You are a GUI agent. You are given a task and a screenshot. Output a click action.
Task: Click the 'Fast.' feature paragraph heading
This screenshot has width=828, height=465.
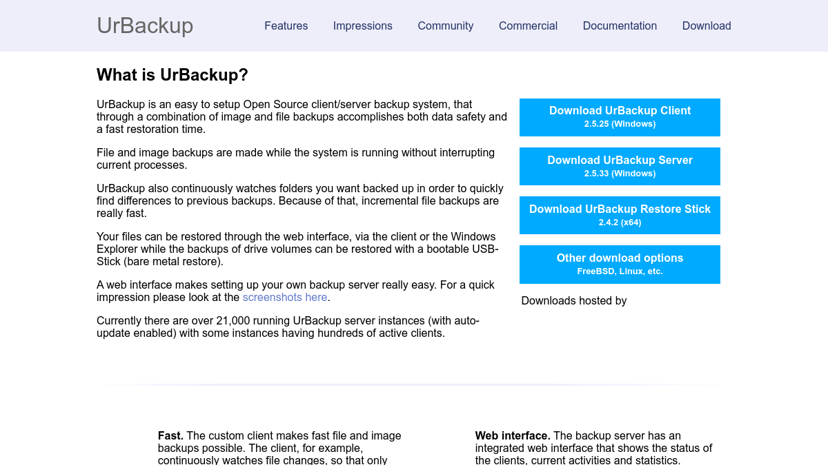(171, 435)
